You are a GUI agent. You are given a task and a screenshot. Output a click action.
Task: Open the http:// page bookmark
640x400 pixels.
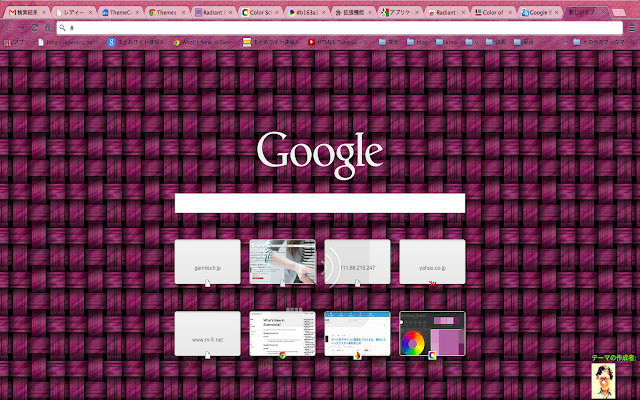tap(68, 42)
